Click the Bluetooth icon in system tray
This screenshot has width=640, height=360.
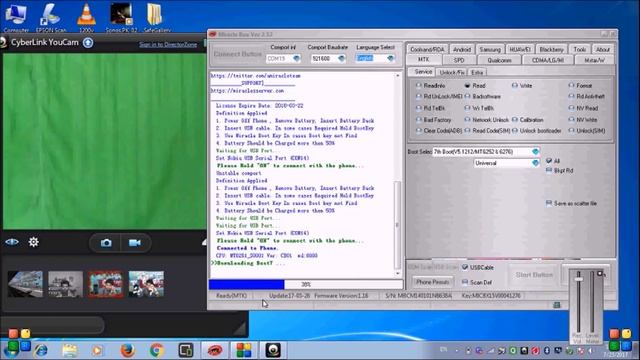pos(547,351)
